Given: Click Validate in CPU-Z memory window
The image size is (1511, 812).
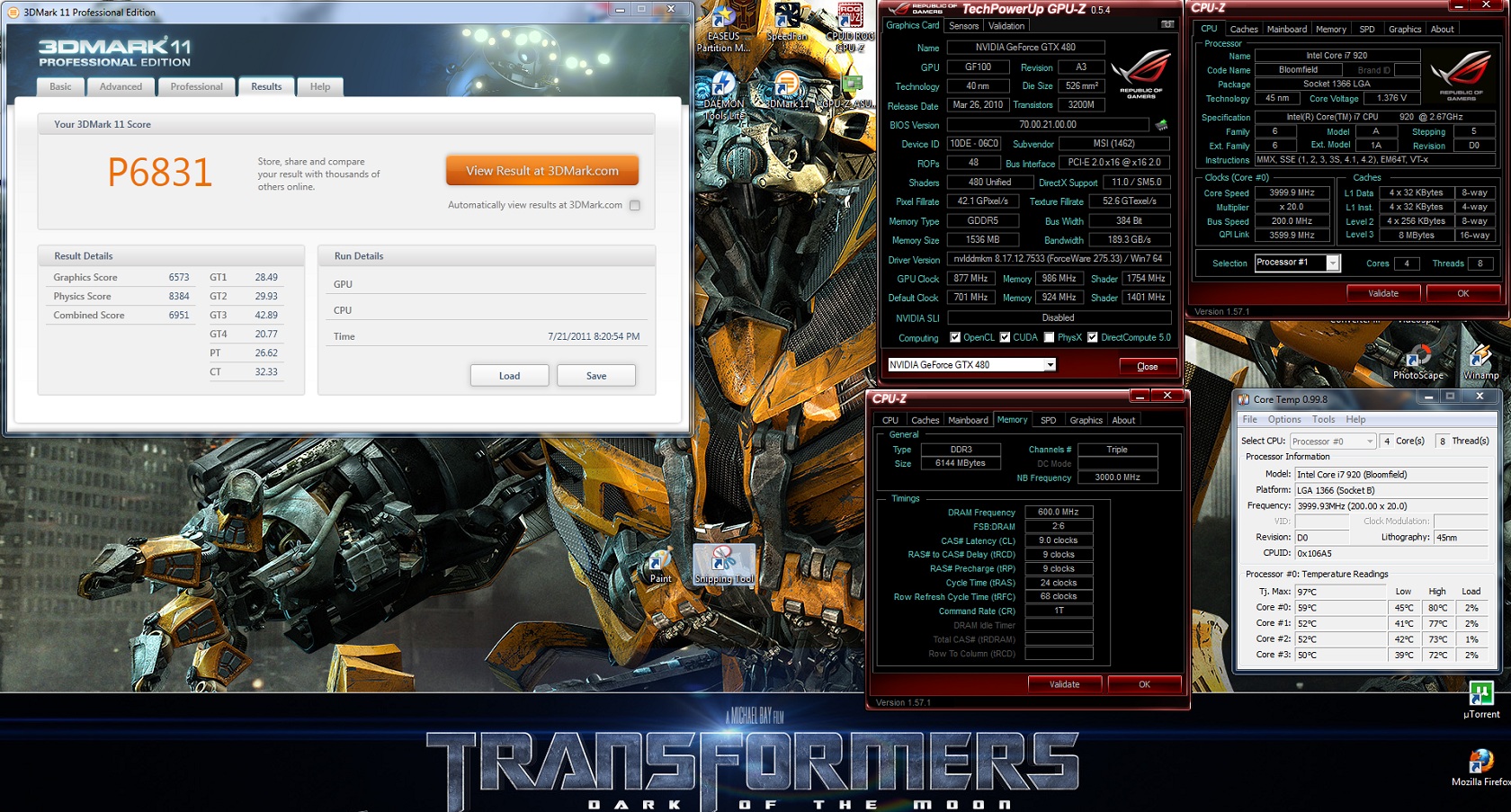Looking at the screenshot, I should [1065, 684].
